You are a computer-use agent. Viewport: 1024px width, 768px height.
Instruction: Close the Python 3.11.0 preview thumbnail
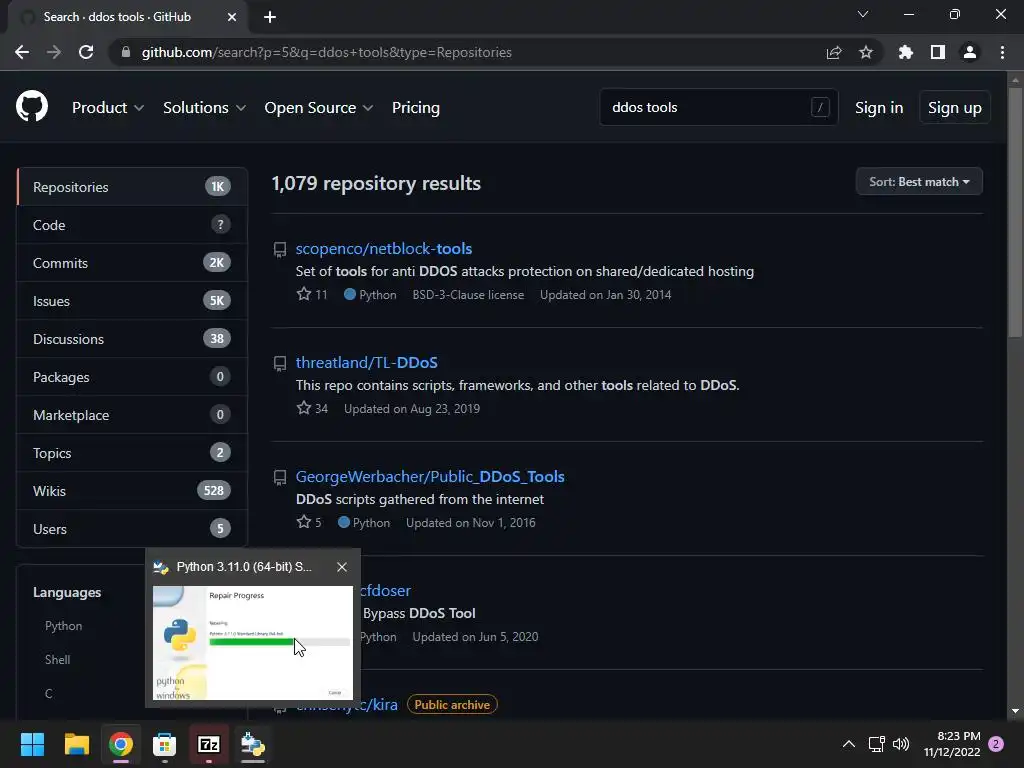(x=342, y=567)
